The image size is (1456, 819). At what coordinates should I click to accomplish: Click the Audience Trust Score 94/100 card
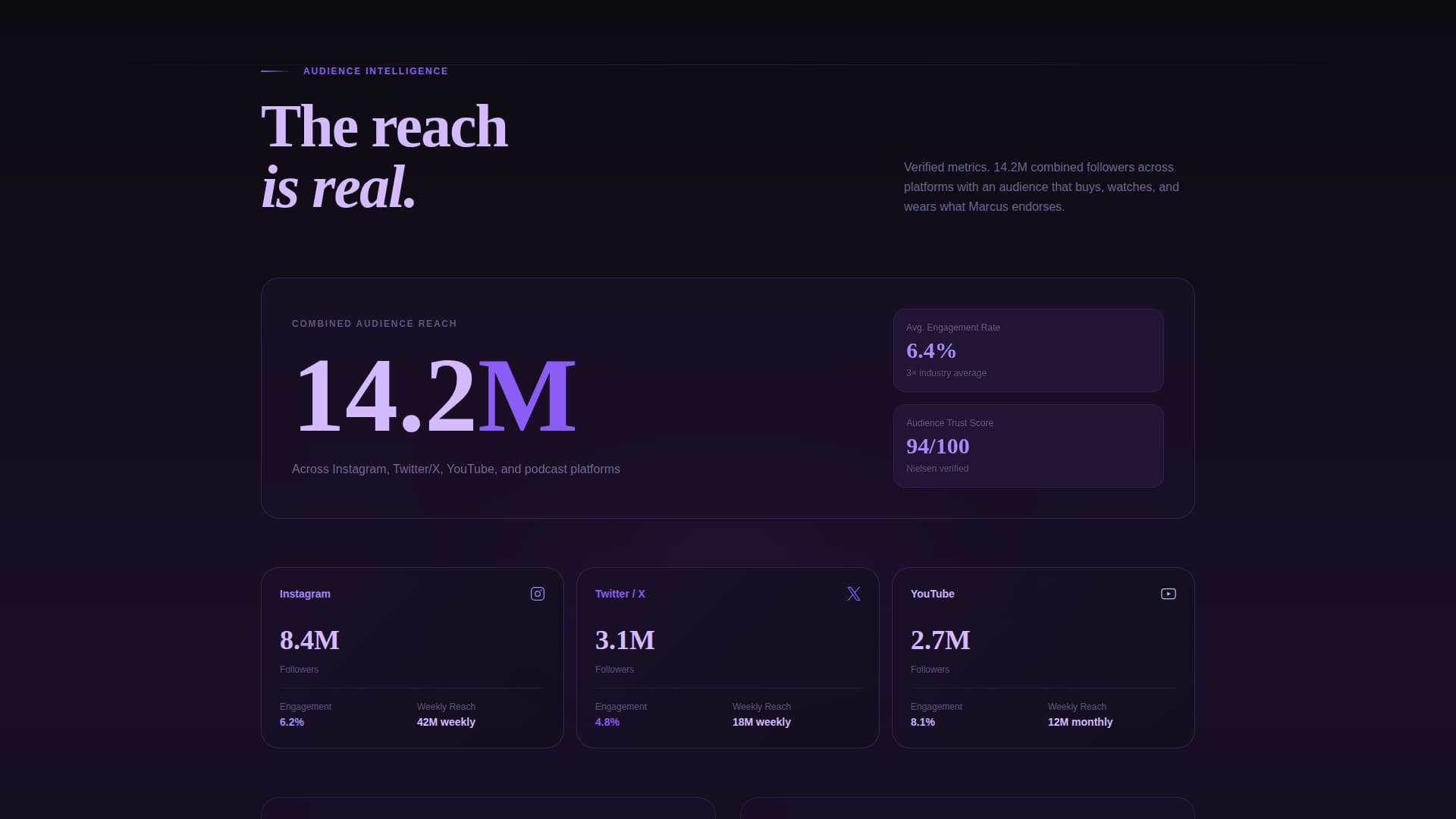click(x=1028, y=446)
